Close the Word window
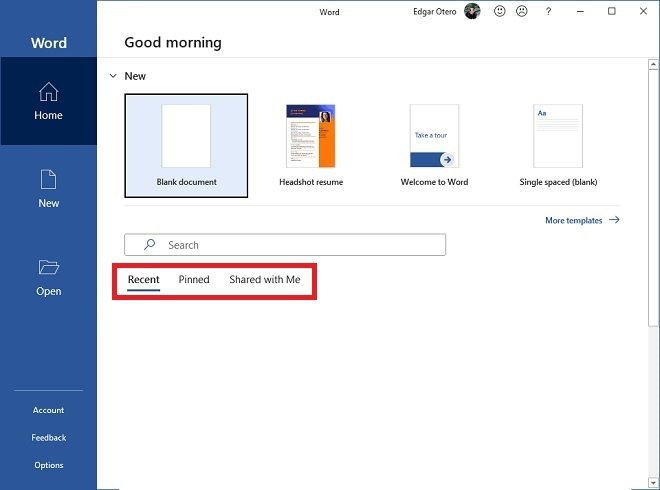Screen dimensions: 660x490 643,11
